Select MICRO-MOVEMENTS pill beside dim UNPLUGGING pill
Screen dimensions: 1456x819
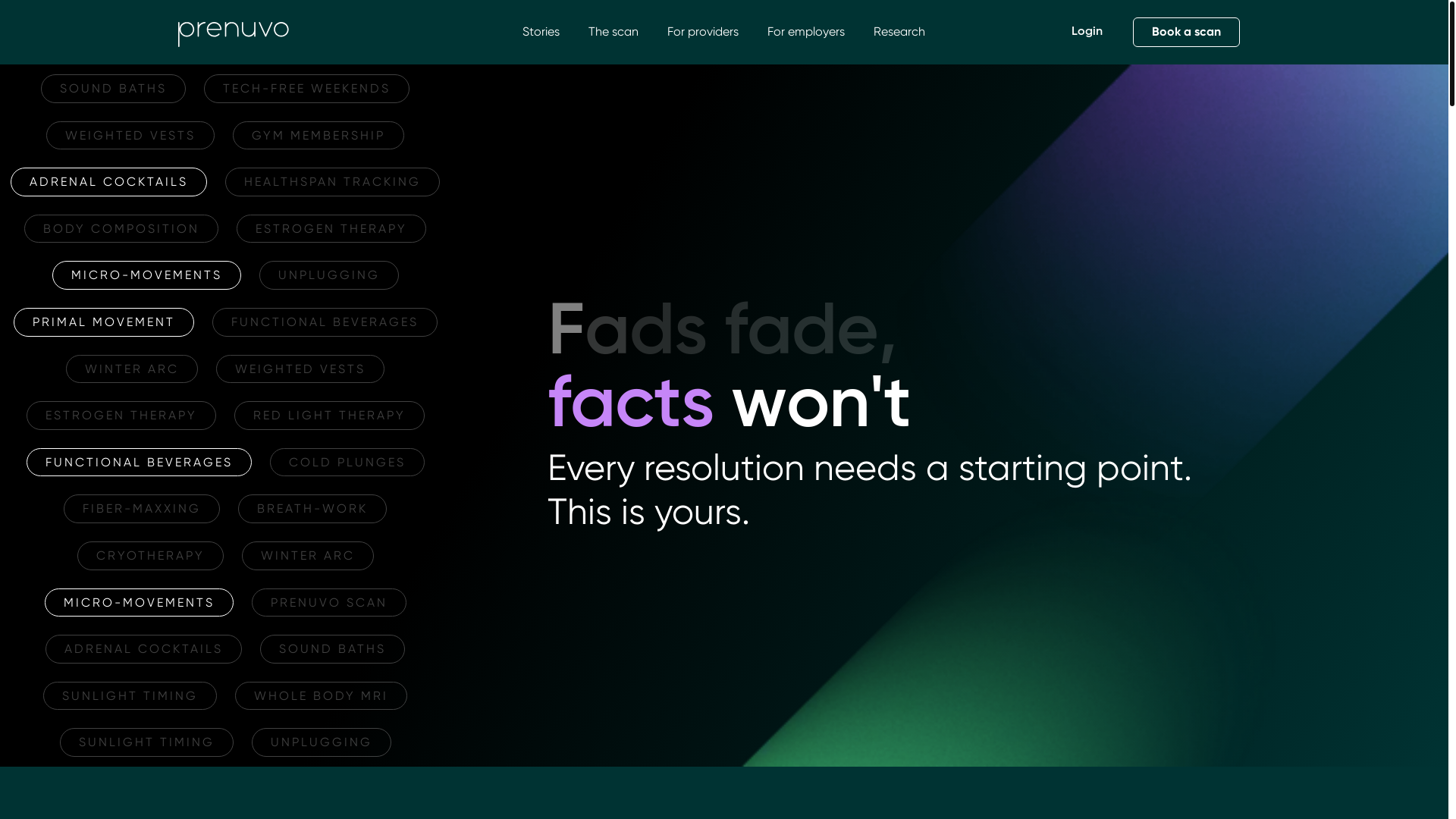pyautogui.click(x=146, y=275)
